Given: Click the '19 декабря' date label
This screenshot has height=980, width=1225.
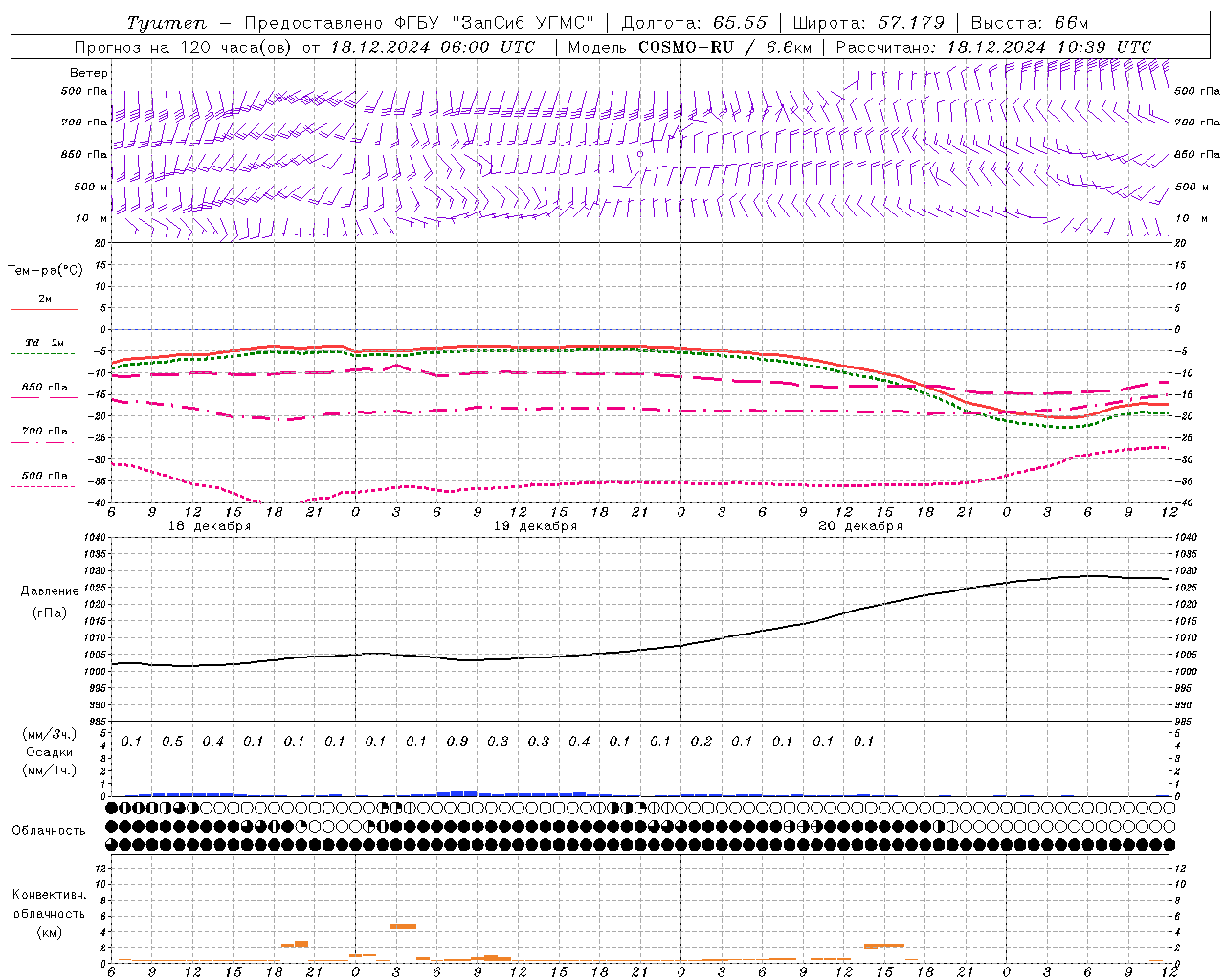Looking at the screenshot, I should coord(535,526).
